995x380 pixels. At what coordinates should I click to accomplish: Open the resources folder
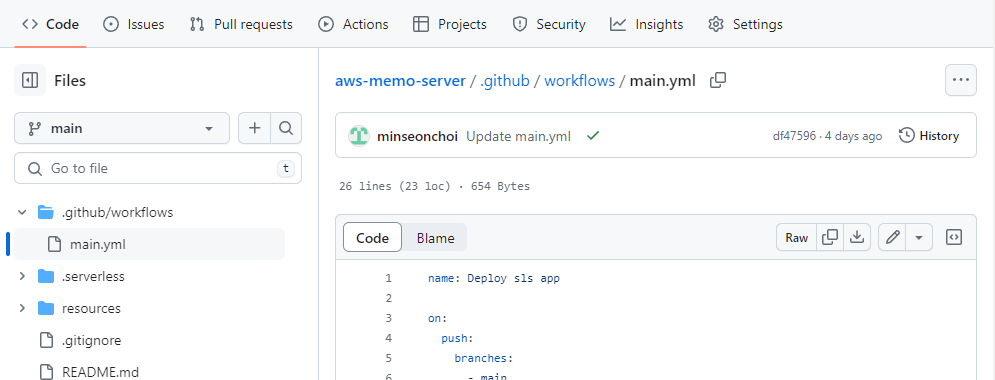(91, 308)
